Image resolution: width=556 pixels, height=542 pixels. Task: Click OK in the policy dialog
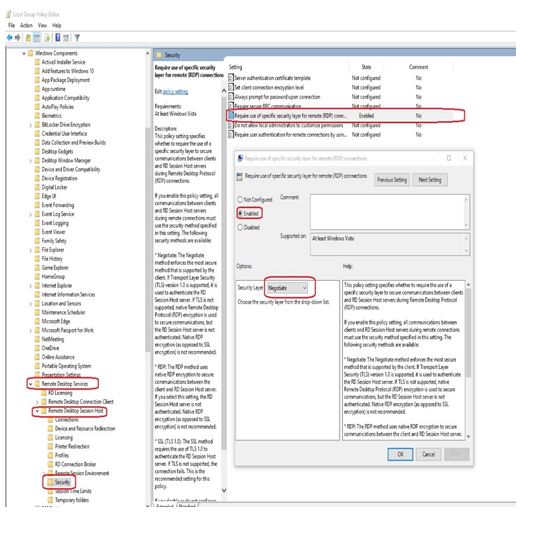(400, 454)
